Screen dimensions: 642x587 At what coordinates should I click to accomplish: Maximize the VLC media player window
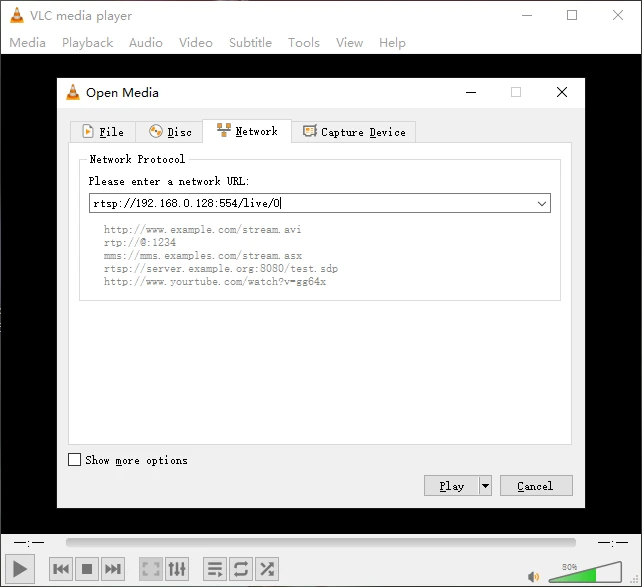[x=572, y=15]
